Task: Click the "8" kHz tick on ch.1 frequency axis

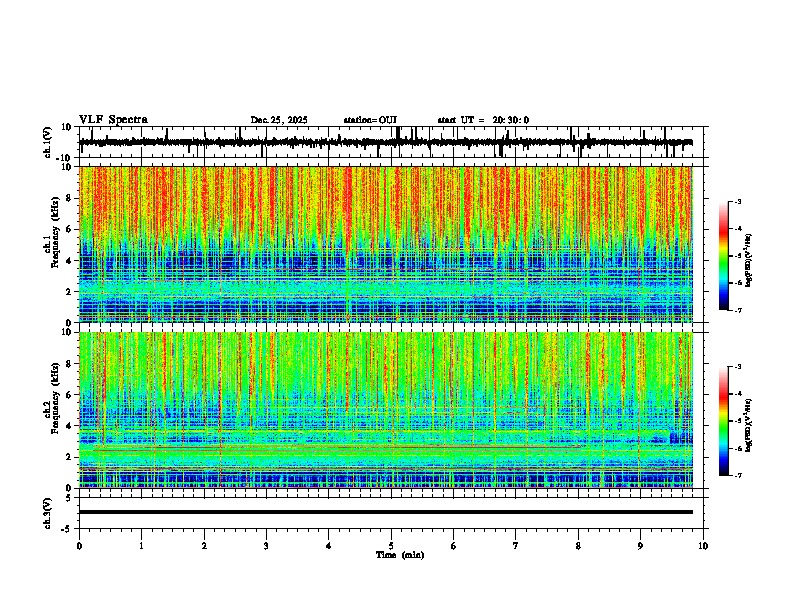Action: click(x=71, y=198)
